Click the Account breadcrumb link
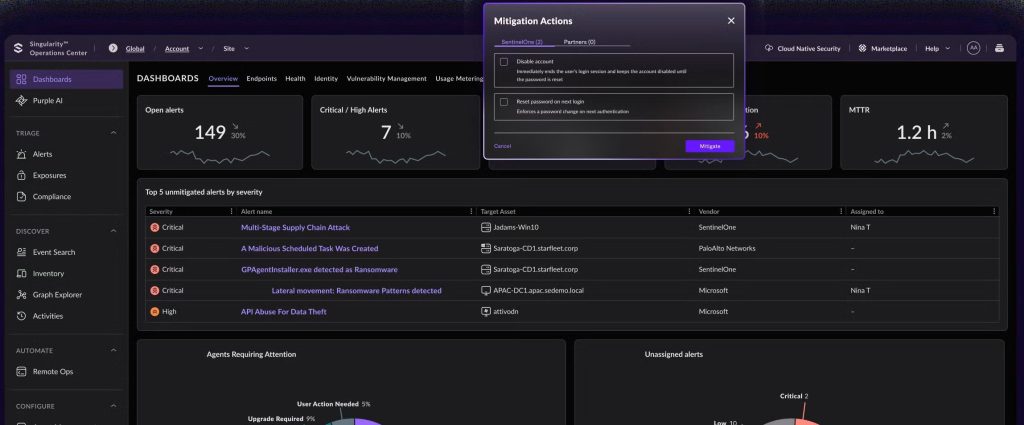 (x=177, y=48)
